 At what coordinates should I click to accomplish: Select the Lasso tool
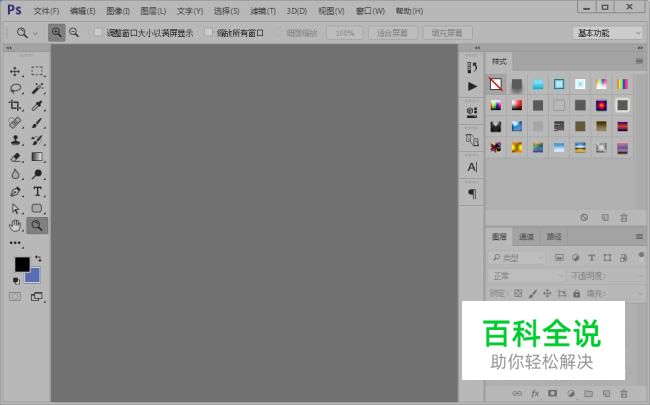[15, 88]
